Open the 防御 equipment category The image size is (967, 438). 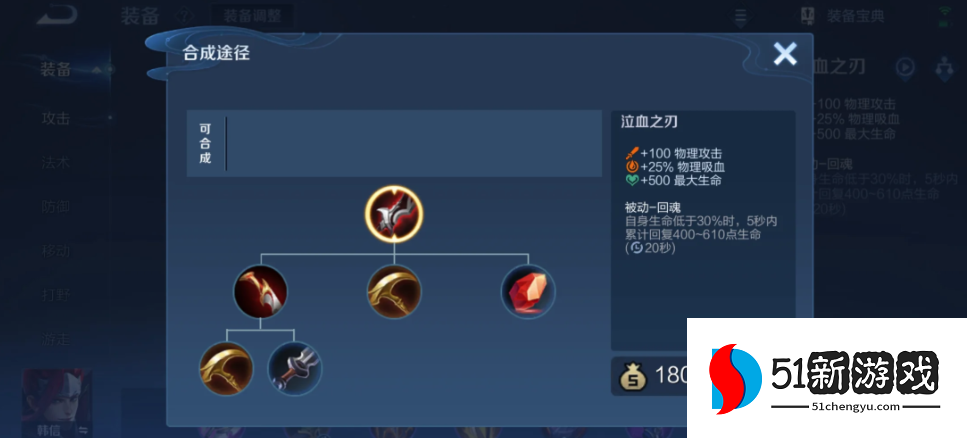(56, 207)
